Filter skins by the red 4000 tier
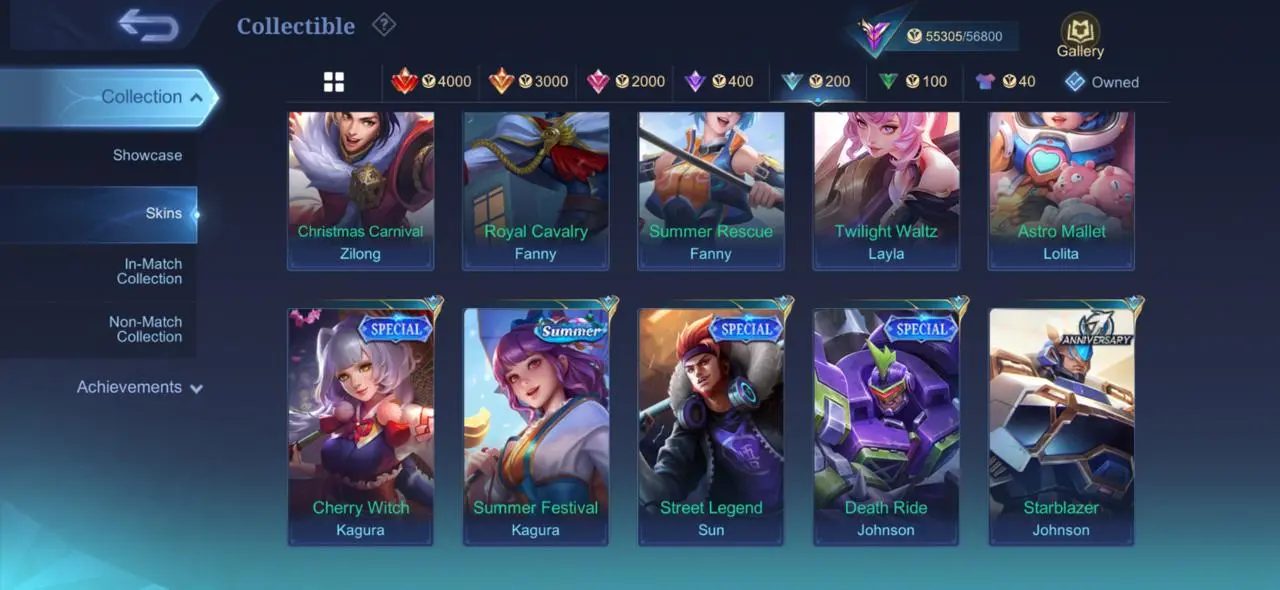 pyautogui.click(x=431, y=81)
